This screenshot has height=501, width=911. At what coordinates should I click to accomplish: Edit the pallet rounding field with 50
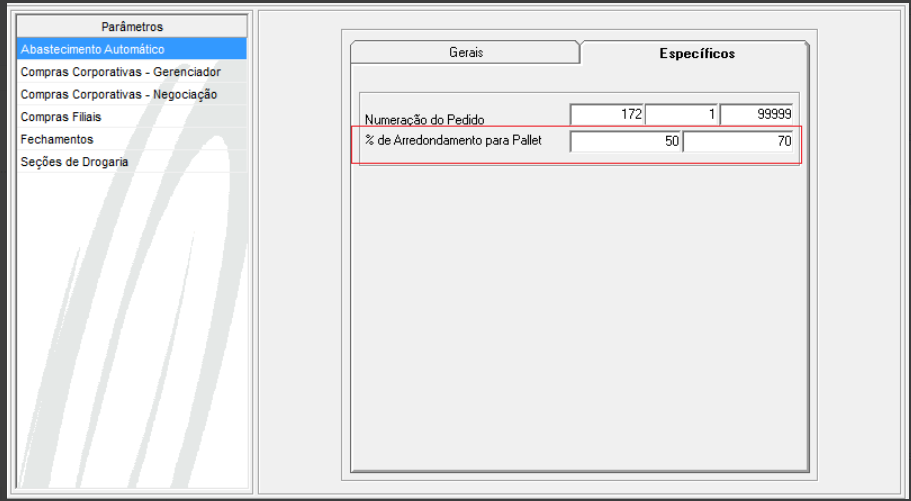(x=625, y=141)
